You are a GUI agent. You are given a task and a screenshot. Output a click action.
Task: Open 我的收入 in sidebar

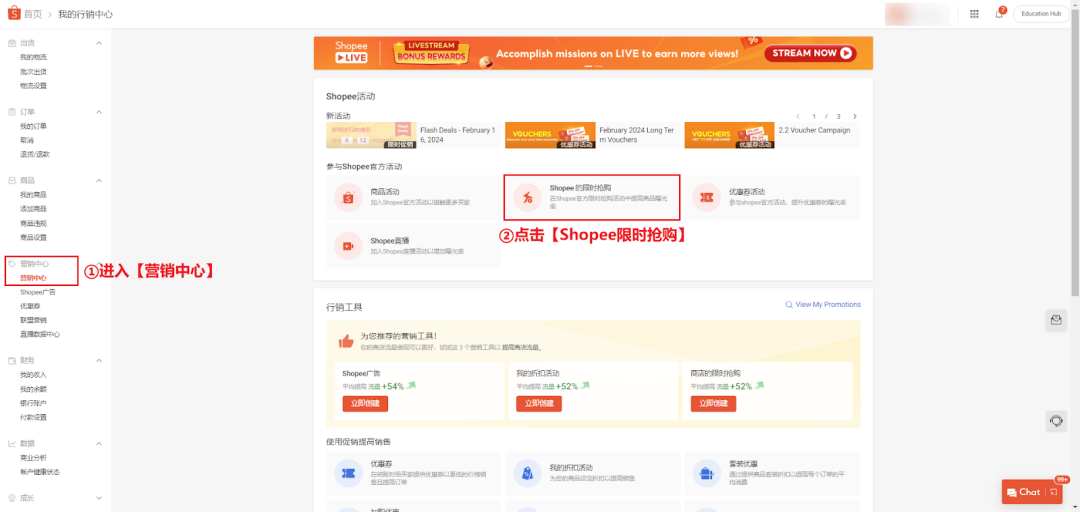[34, 375]
